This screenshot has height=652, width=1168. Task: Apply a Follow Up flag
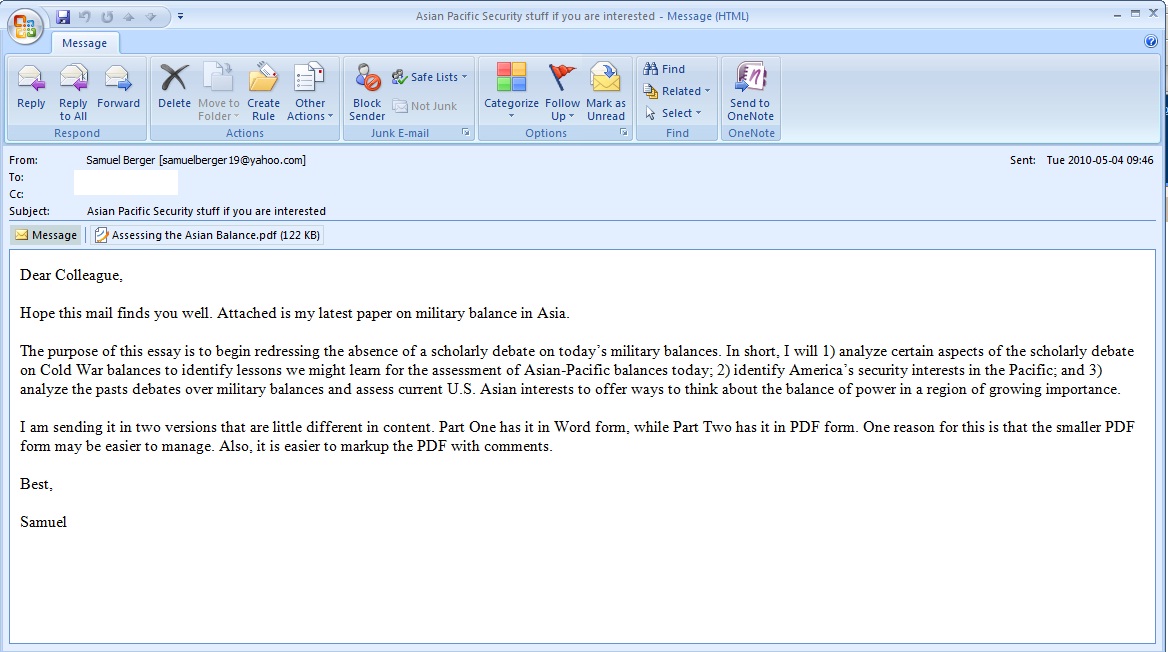click(x=562, y=90)
